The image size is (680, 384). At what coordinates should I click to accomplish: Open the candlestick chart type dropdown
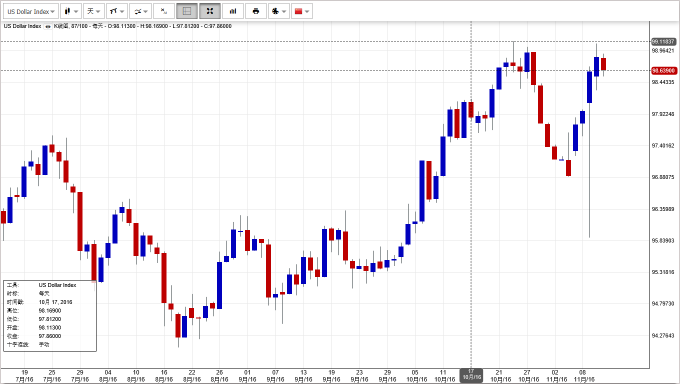tap(71, 11)
